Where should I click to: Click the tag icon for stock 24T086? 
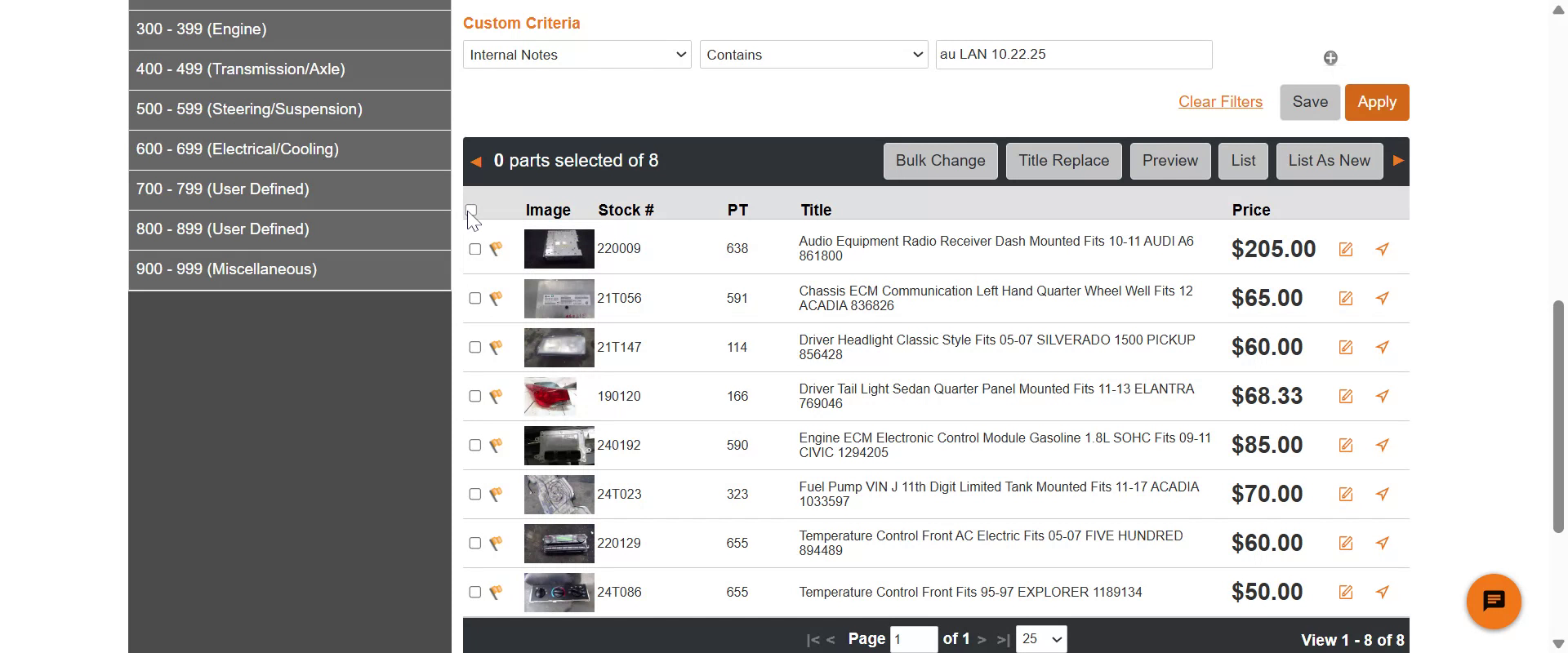coord(496,592)
